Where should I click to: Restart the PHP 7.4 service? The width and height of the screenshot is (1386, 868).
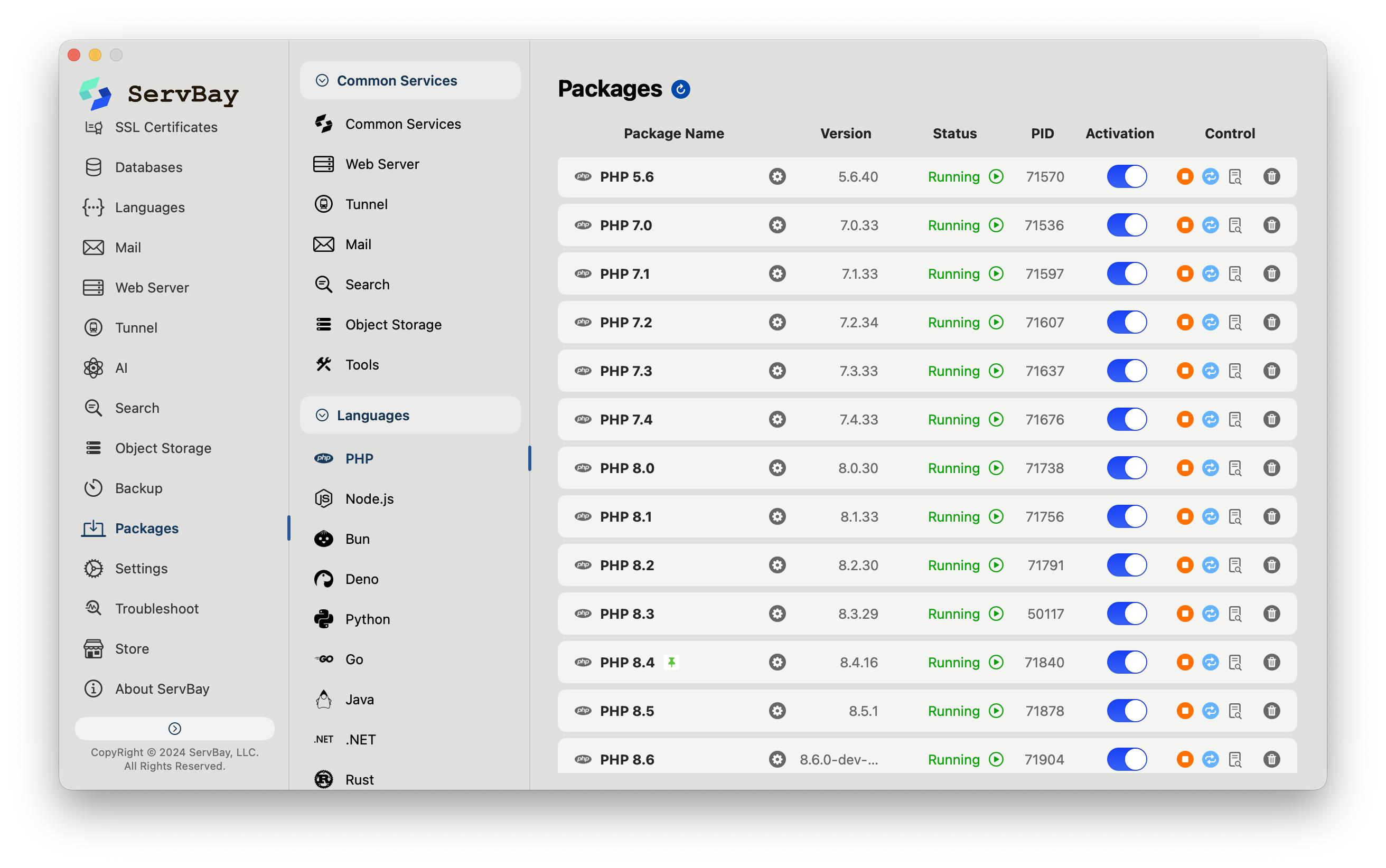point(1210,420)
